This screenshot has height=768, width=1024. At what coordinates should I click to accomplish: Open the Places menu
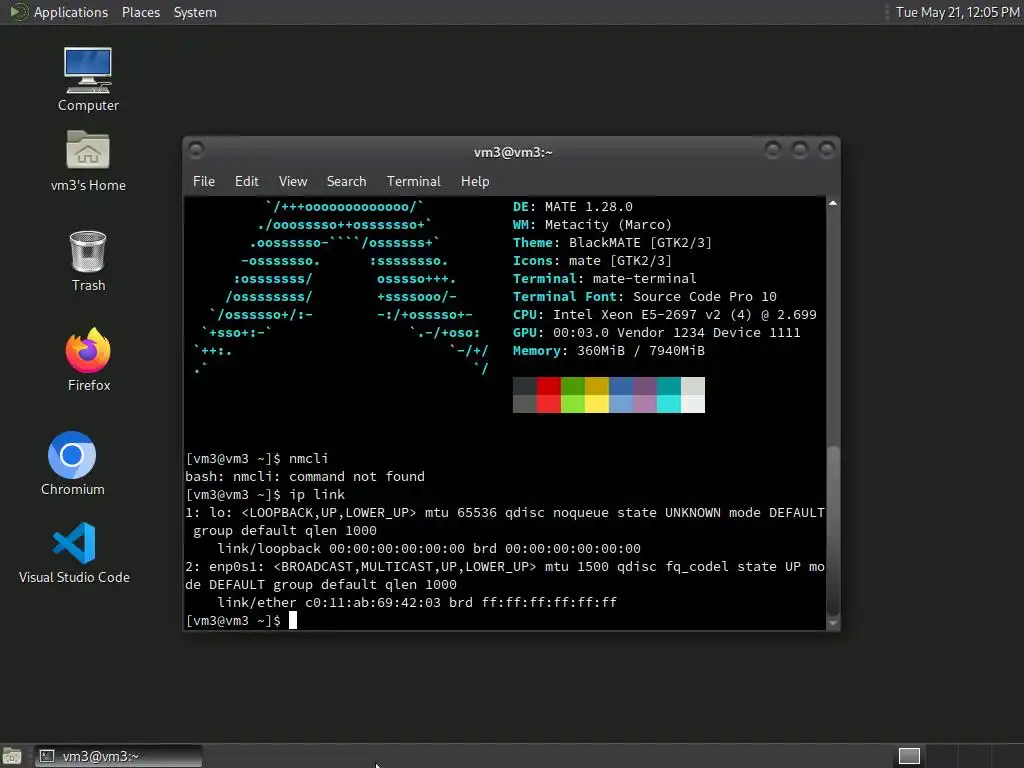(x=141, y=12)
